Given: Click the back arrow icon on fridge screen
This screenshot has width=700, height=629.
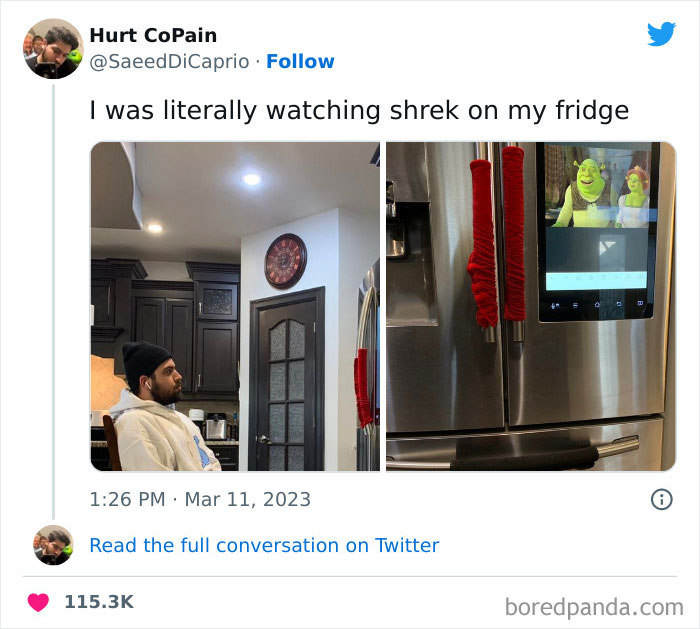Looking at the screenshot, I should click(619, 304).
